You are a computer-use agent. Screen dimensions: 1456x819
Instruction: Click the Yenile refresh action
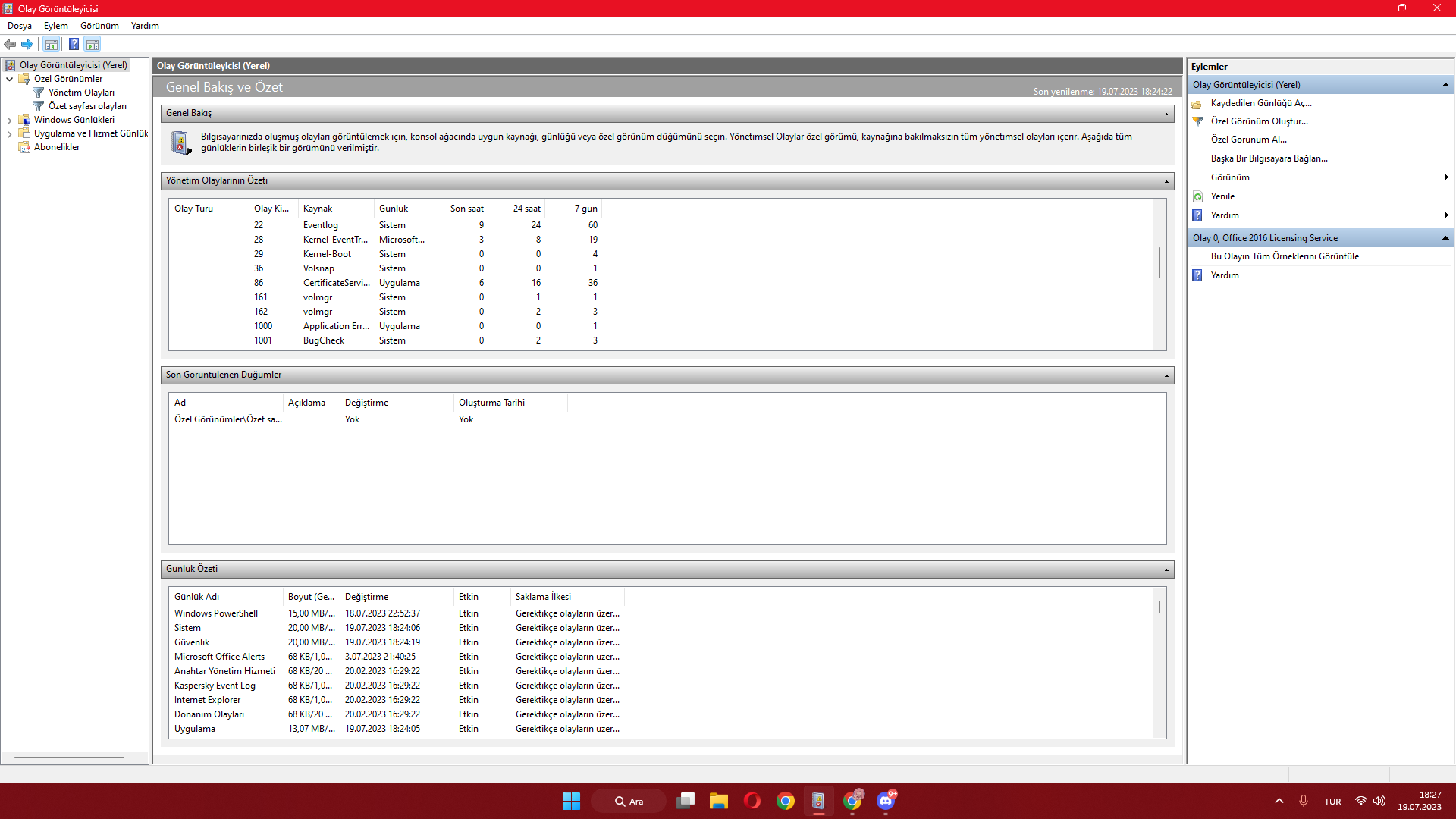point(1222,196)
